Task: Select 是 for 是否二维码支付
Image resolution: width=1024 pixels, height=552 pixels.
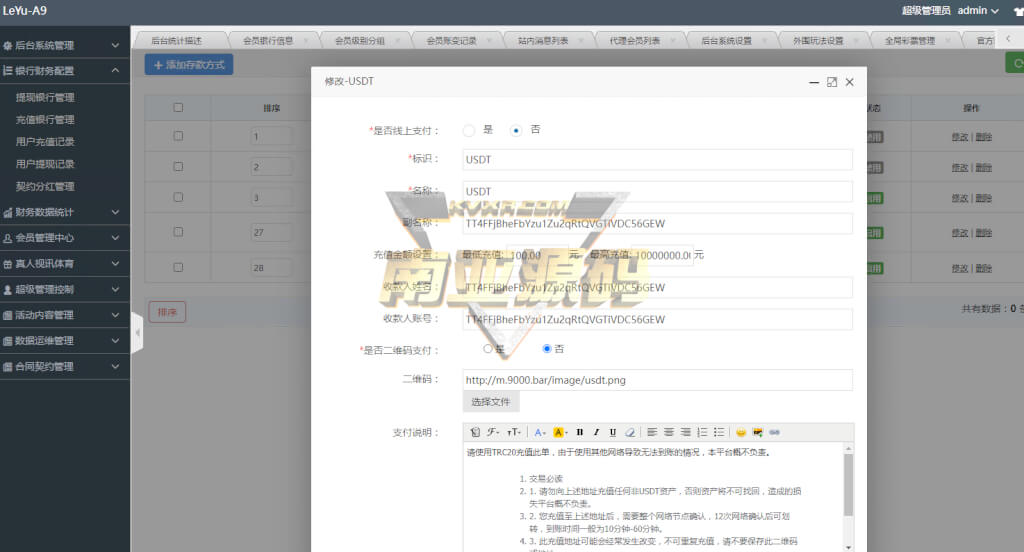Action: point(488,349)
